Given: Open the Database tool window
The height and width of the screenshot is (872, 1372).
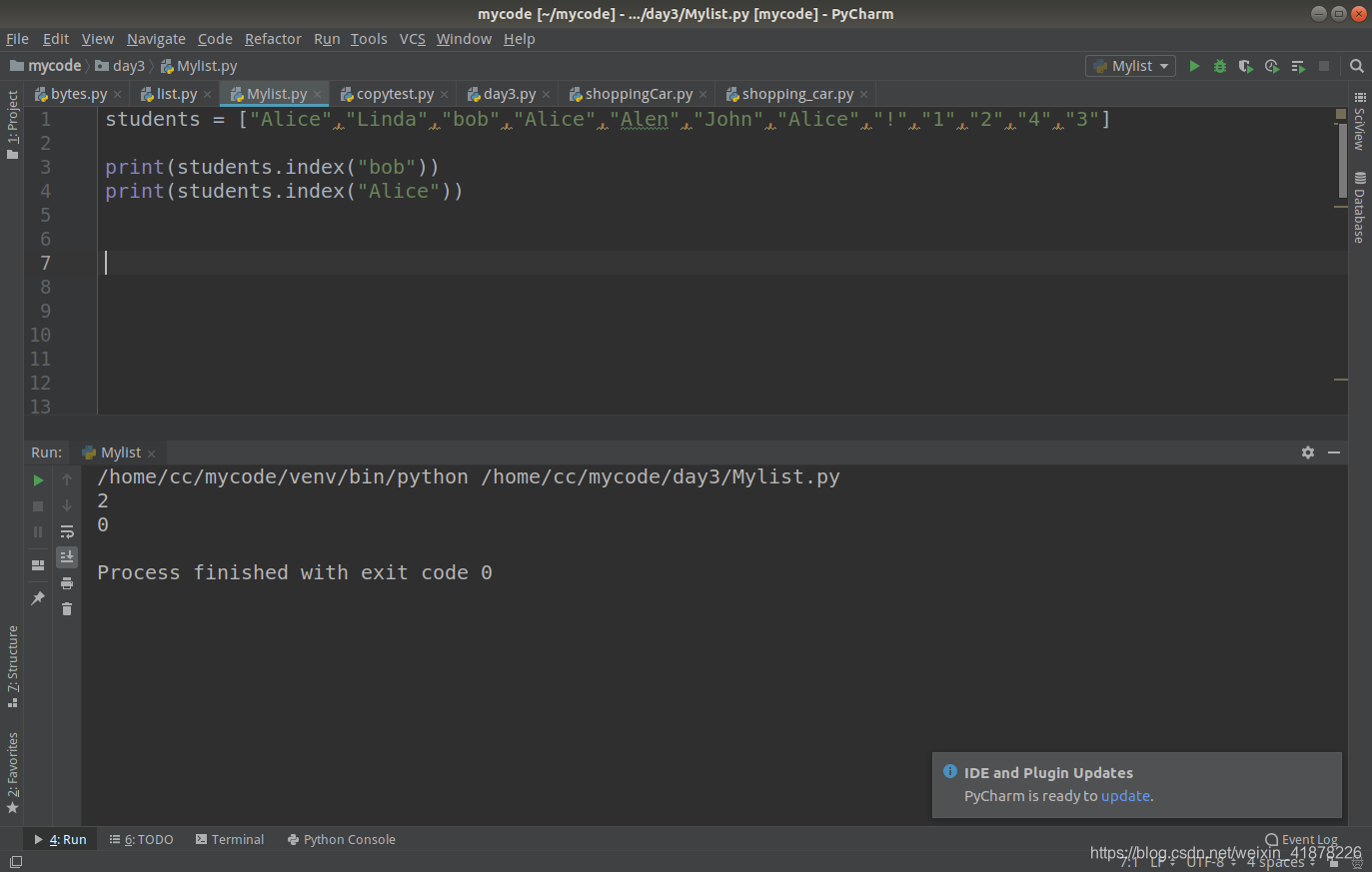Looking at the screenshot, I should click(x=1360, y=207).
